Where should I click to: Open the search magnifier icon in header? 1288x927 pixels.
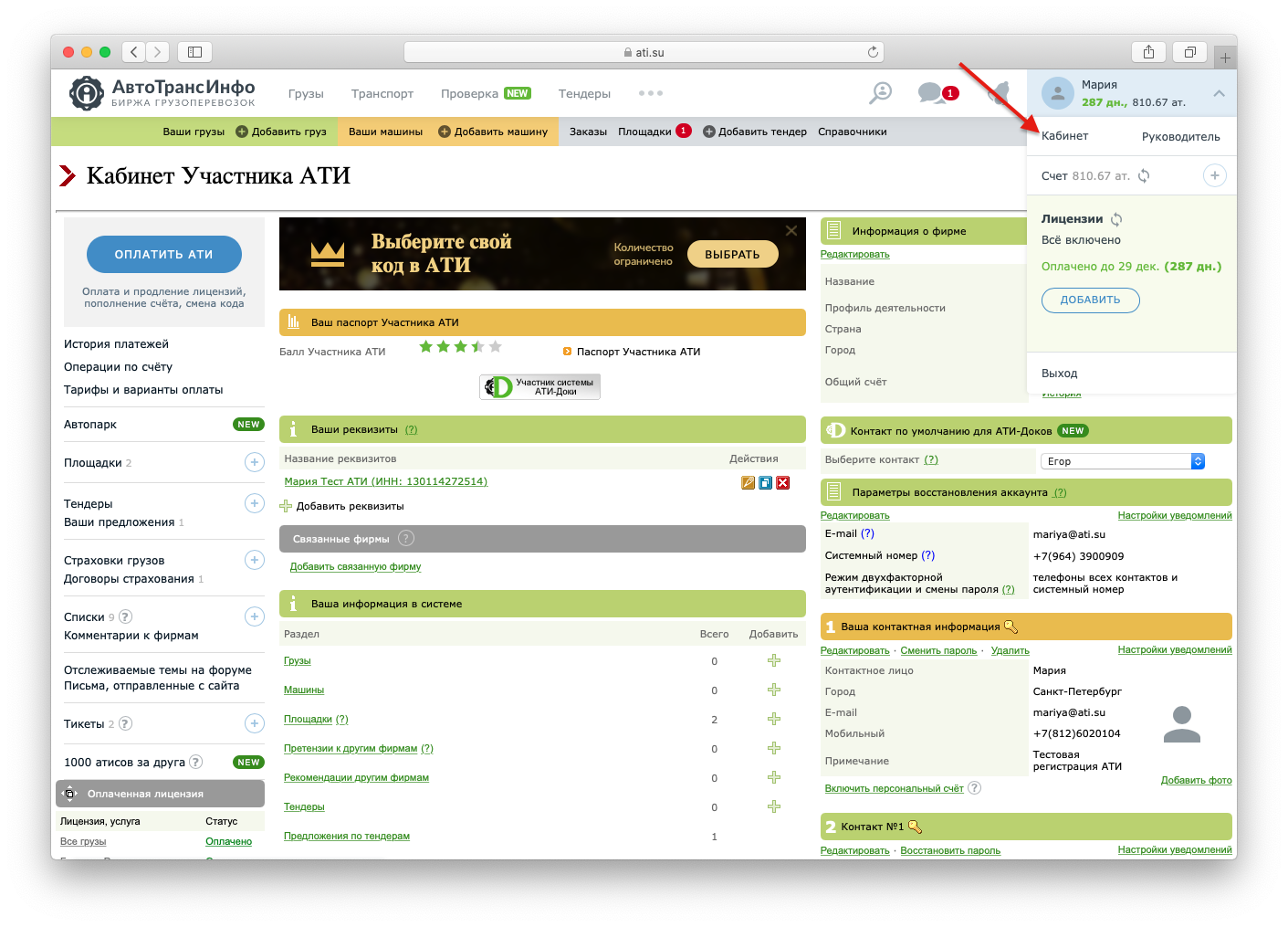click(881, 92)
